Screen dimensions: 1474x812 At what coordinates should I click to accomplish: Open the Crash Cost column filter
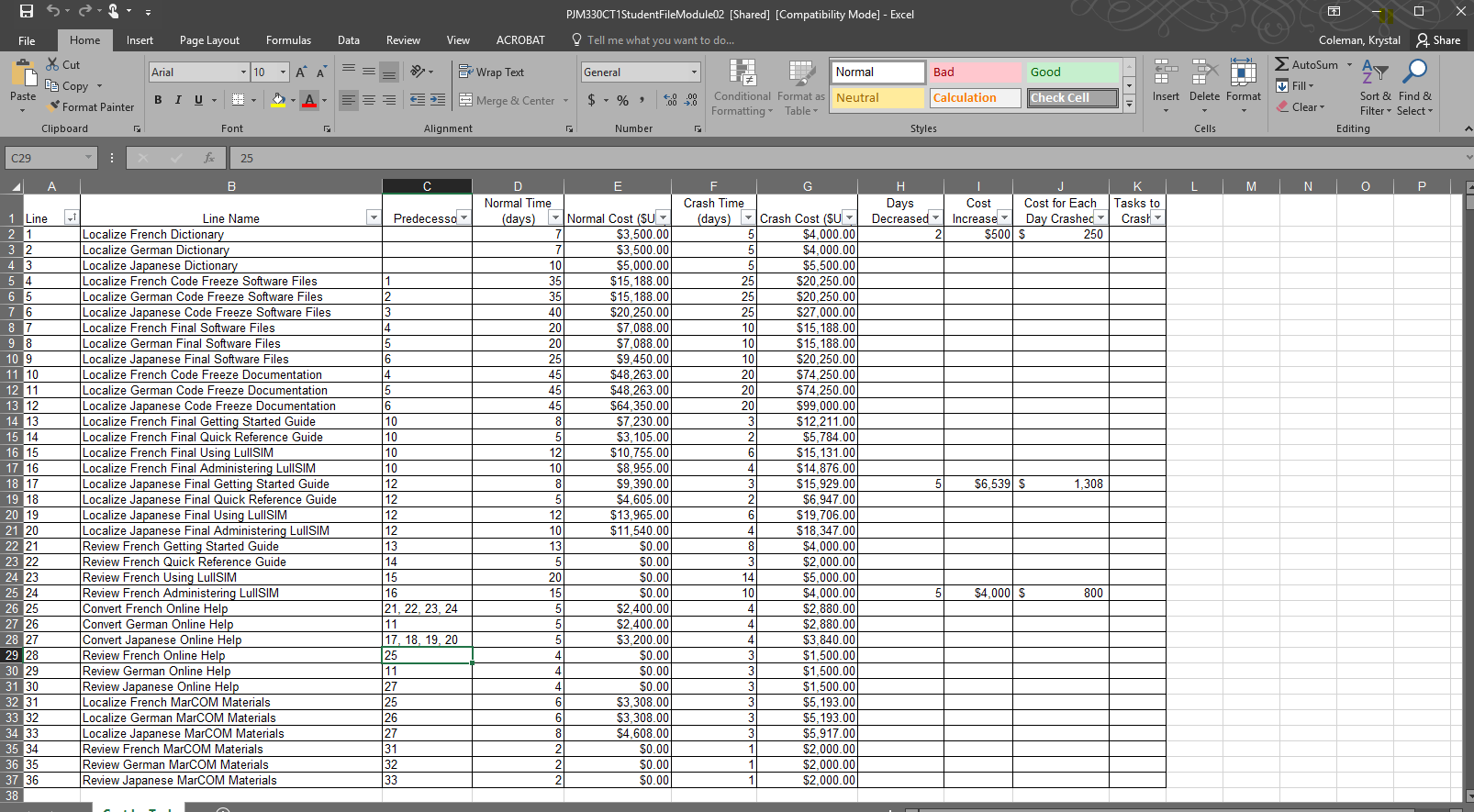coord(849,217)
